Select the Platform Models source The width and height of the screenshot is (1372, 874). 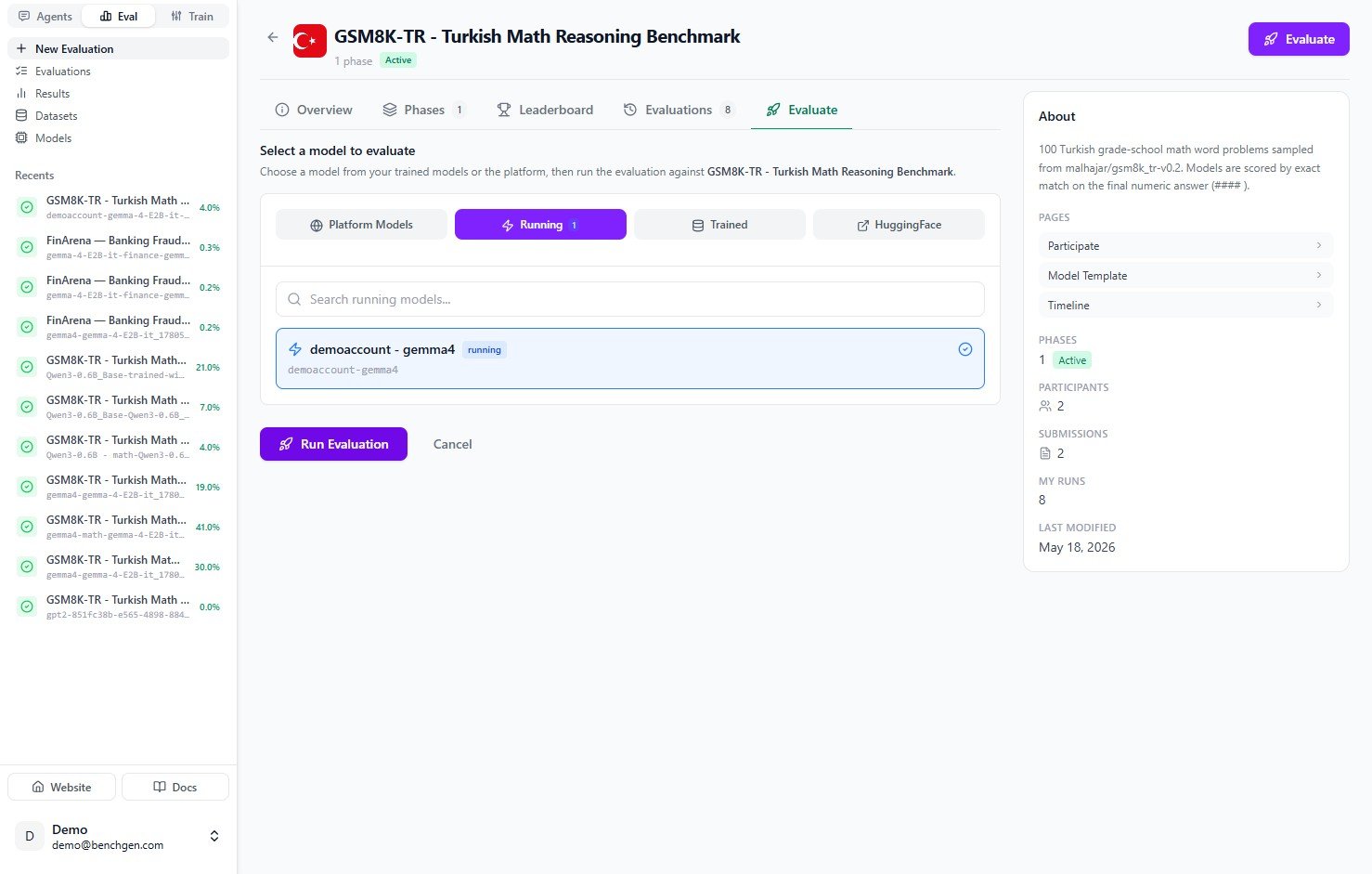[361, 225]
